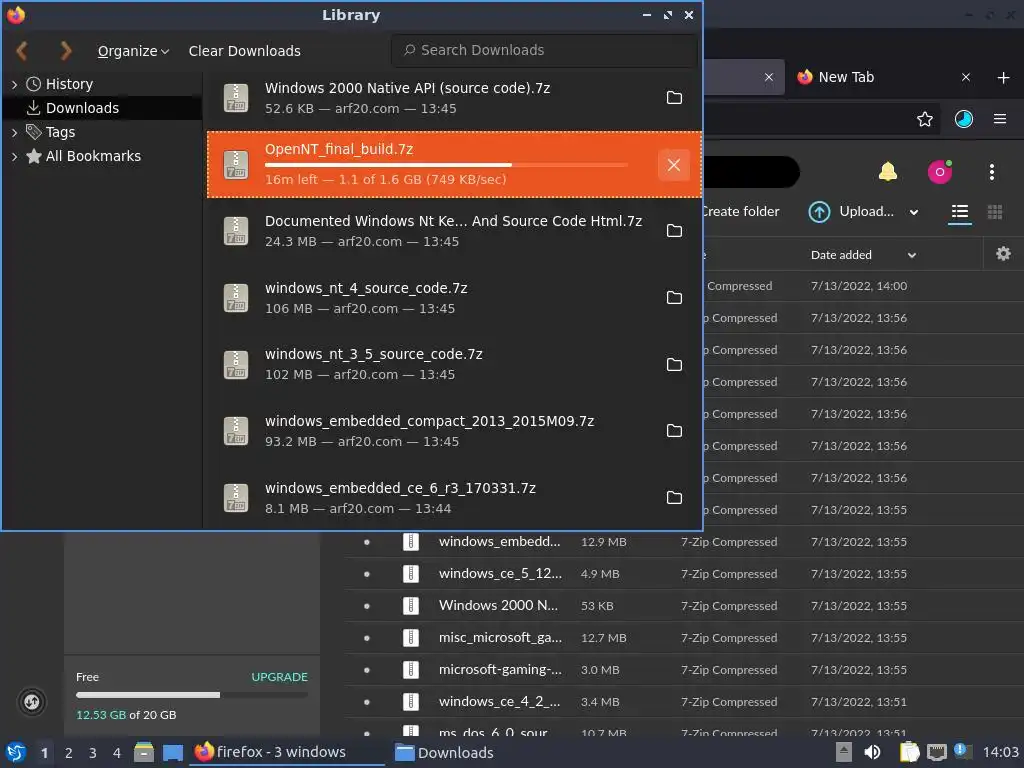Expand the Tags tree item
Image resolution: width=1024 pixels, height=768 pixels.
tap(14, 132)
